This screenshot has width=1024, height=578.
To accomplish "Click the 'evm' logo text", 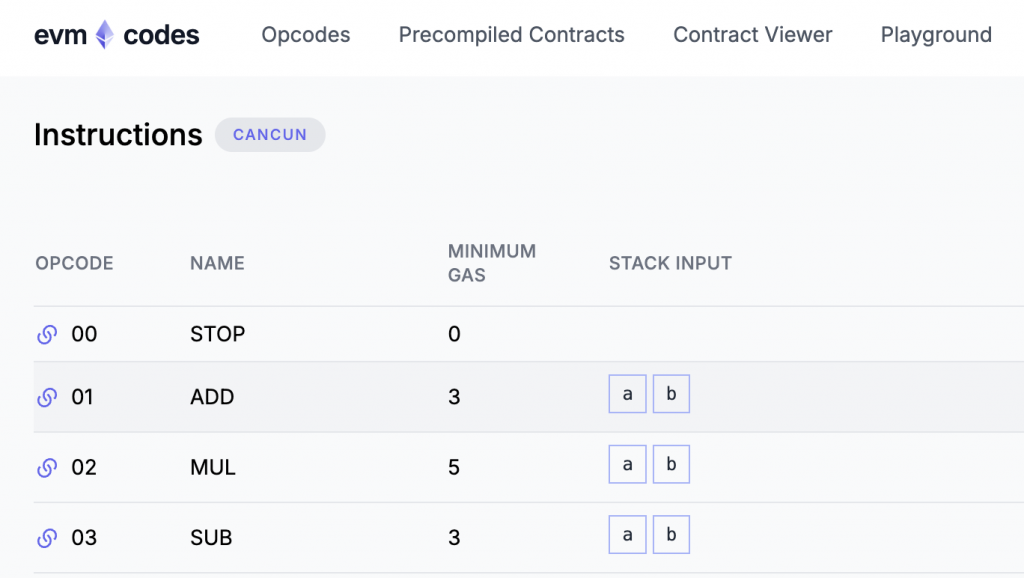I will 60,36.
